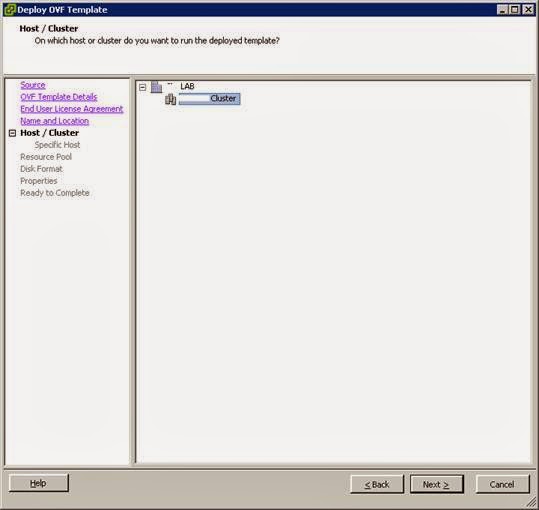Return to Name and Location step

coord(54,121)
